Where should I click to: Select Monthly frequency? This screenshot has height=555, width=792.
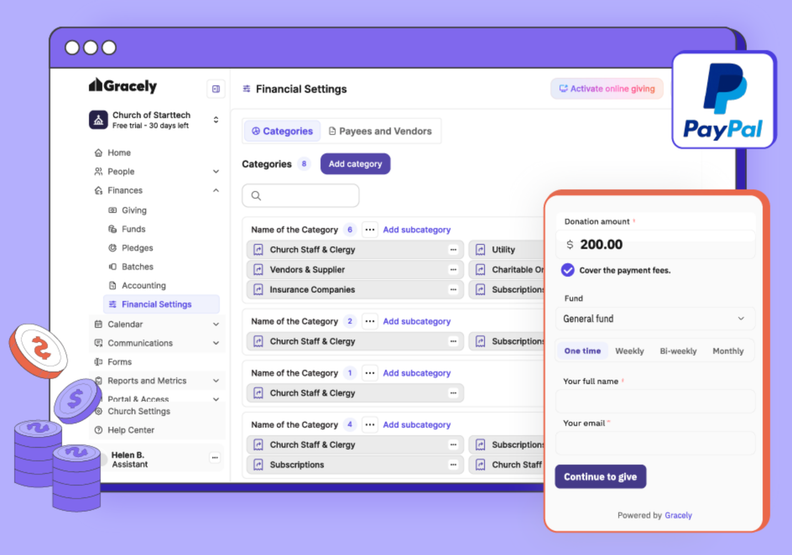pyautogui.click(x=728, y=351)
